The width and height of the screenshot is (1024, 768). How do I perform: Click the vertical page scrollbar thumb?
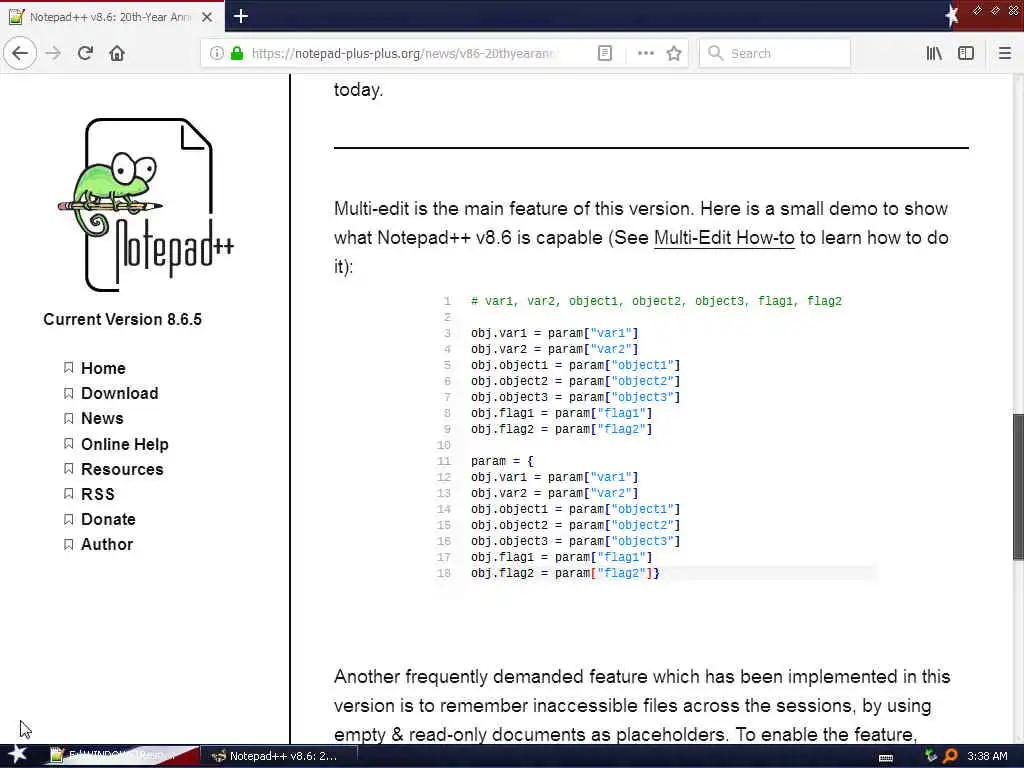1017,487
